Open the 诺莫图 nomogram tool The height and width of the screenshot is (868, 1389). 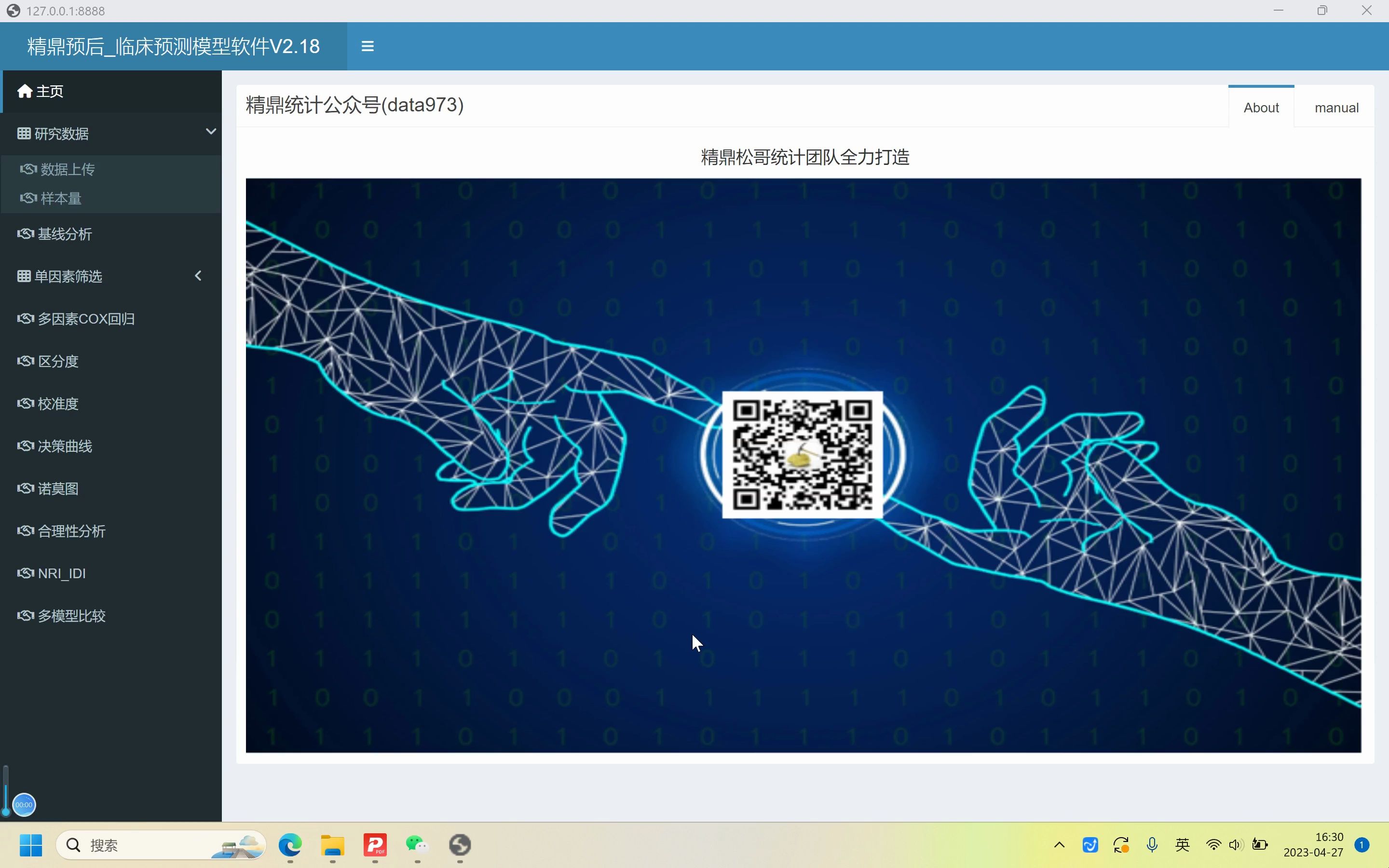[x=57, y=488]
